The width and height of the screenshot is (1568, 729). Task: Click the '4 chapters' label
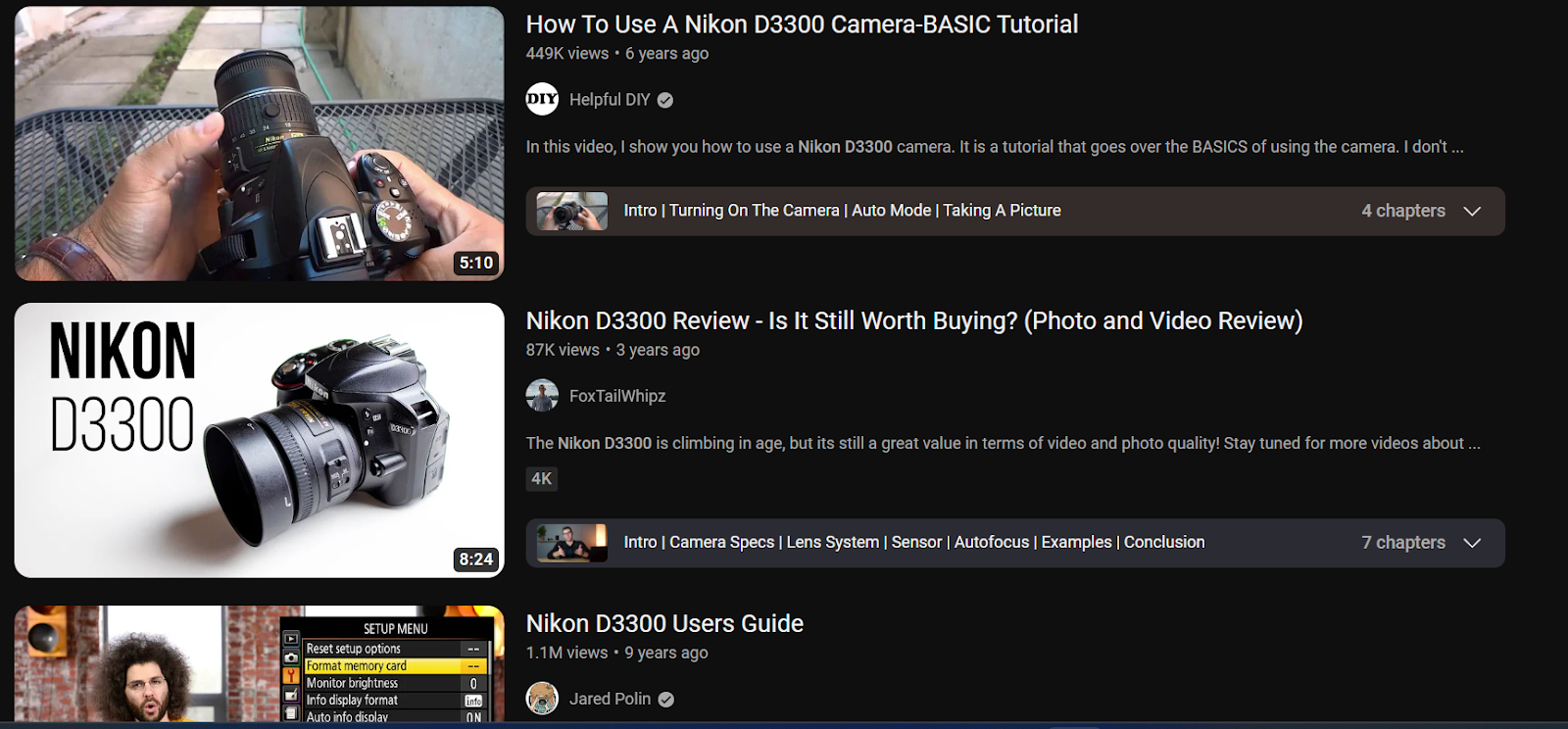1403,211
